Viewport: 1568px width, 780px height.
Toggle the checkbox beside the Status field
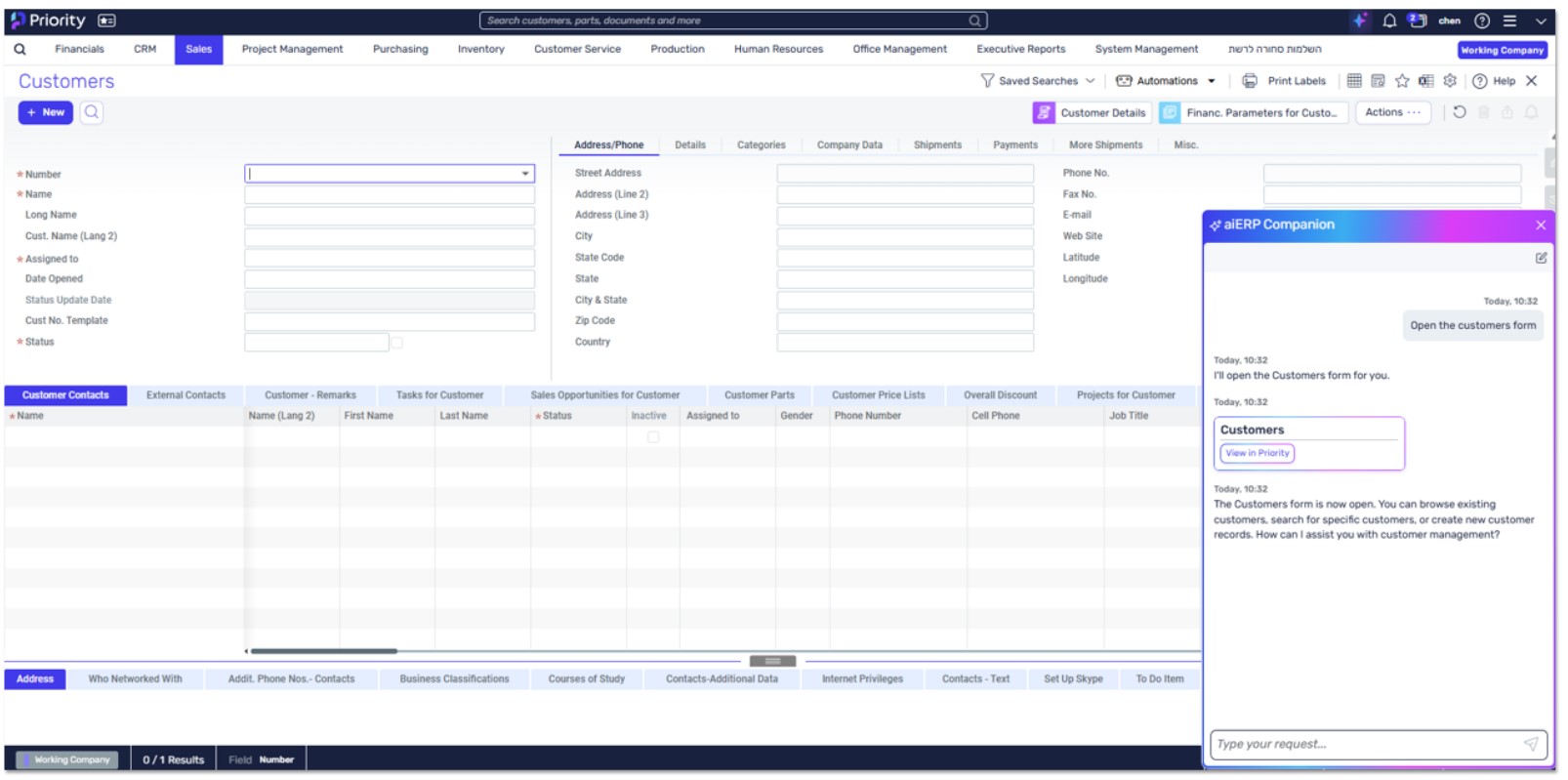click(x=396, y=343)
